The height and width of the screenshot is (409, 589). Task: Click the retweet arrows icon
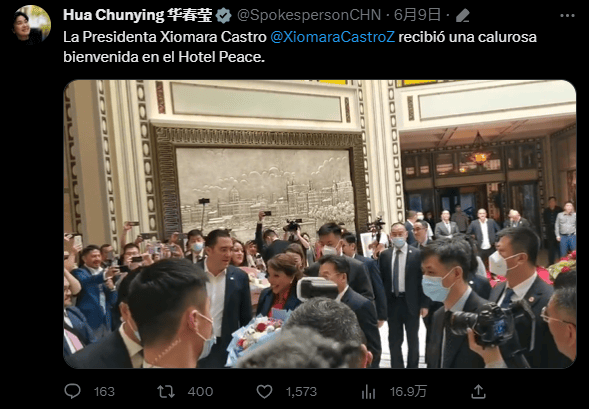(166, 392)
